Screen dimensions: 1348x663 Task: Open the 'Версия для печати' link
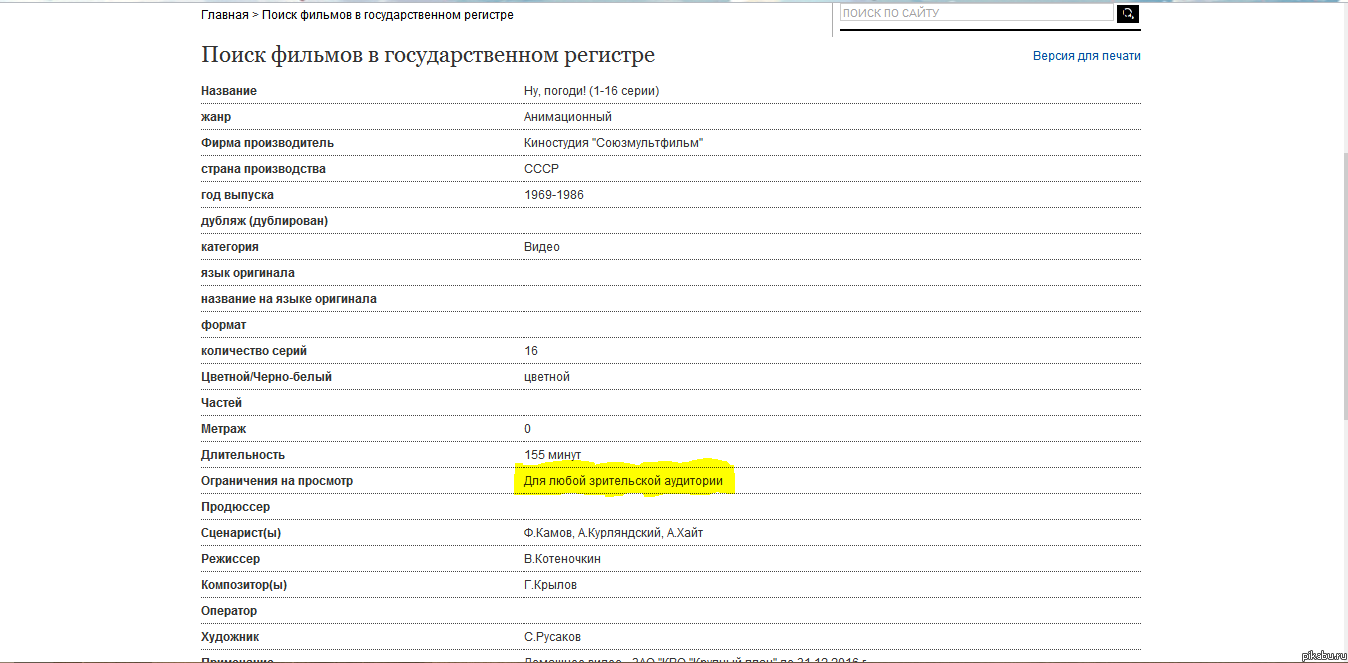pyautogui.click(x=1086, y=56)
